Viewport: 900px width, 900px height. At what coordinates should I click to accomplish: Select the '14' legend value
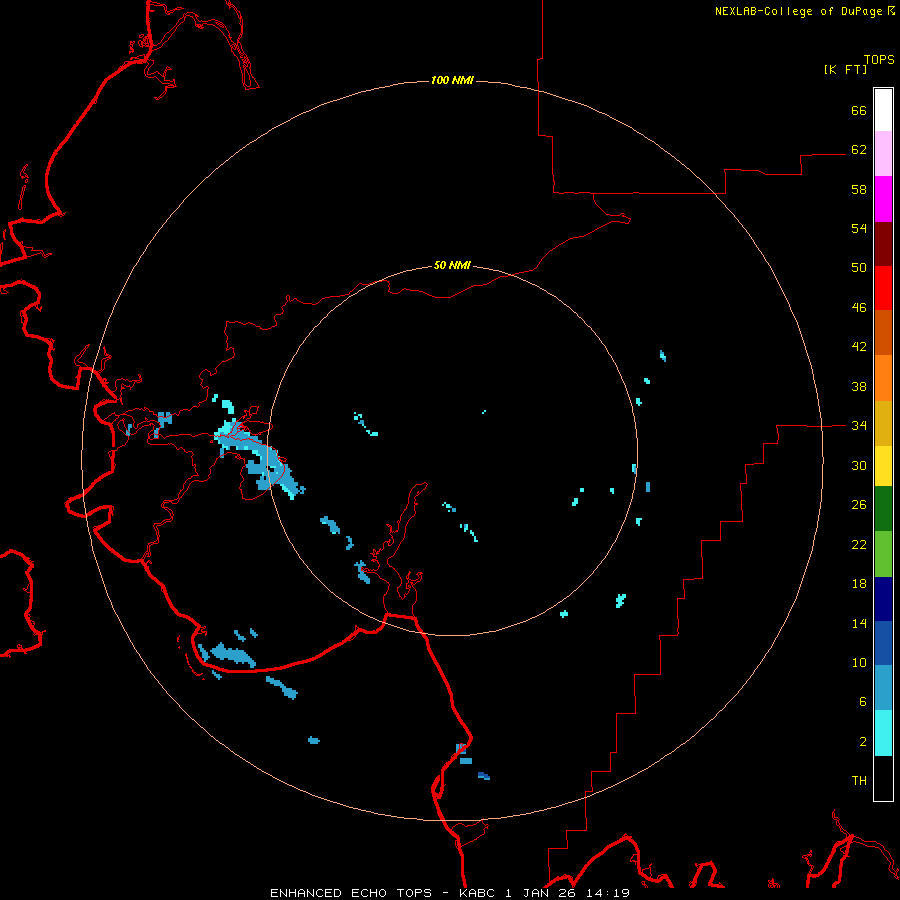(x=859, y=623)
